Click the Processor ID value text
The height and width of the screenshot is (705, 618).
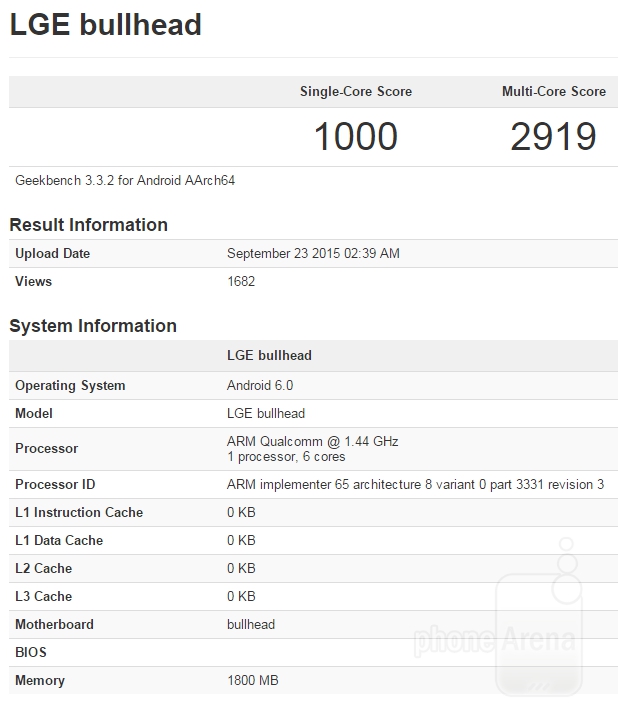coord(415,485)
